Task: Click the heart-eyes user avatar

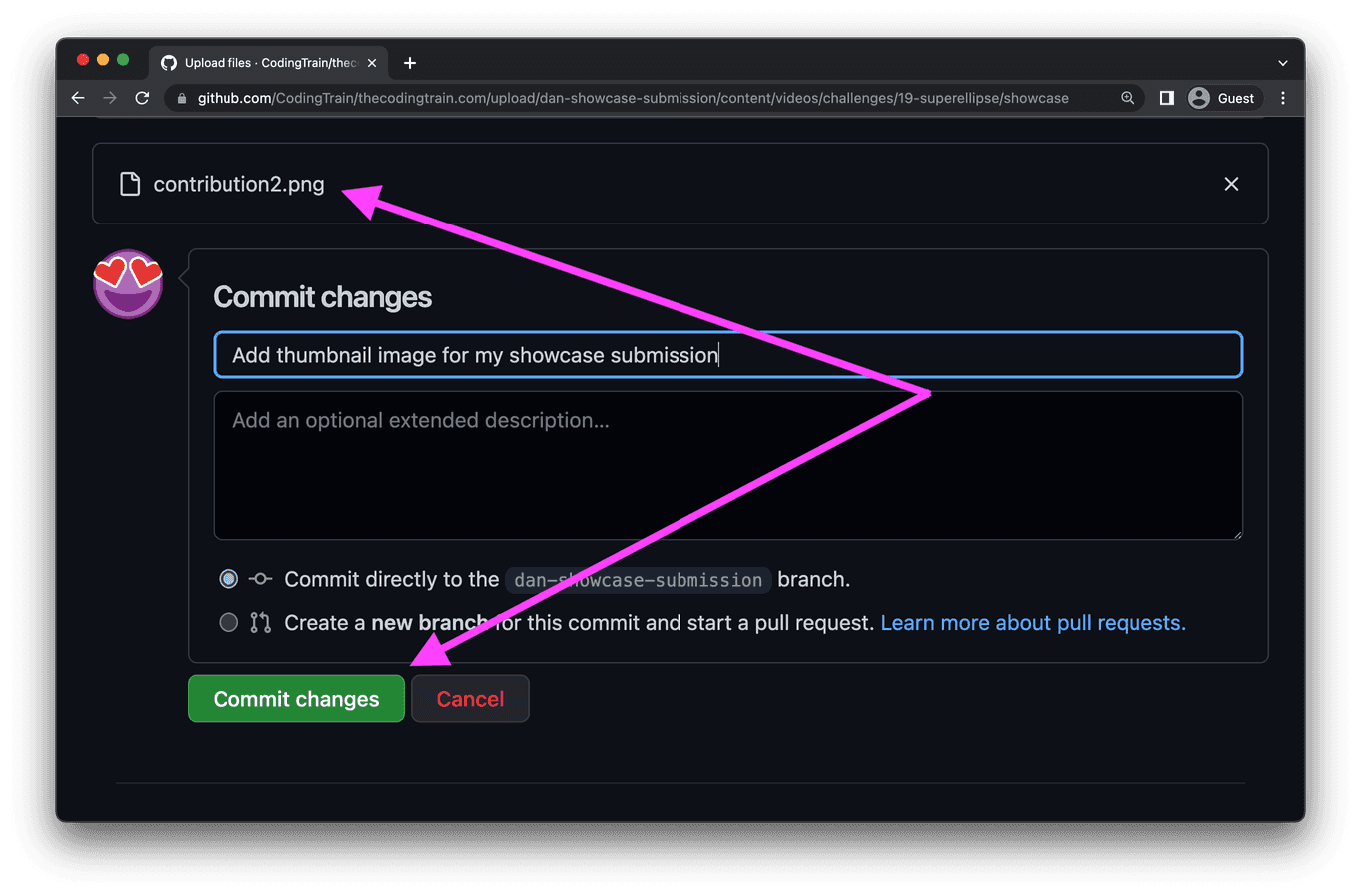Action: pos(128,284)
